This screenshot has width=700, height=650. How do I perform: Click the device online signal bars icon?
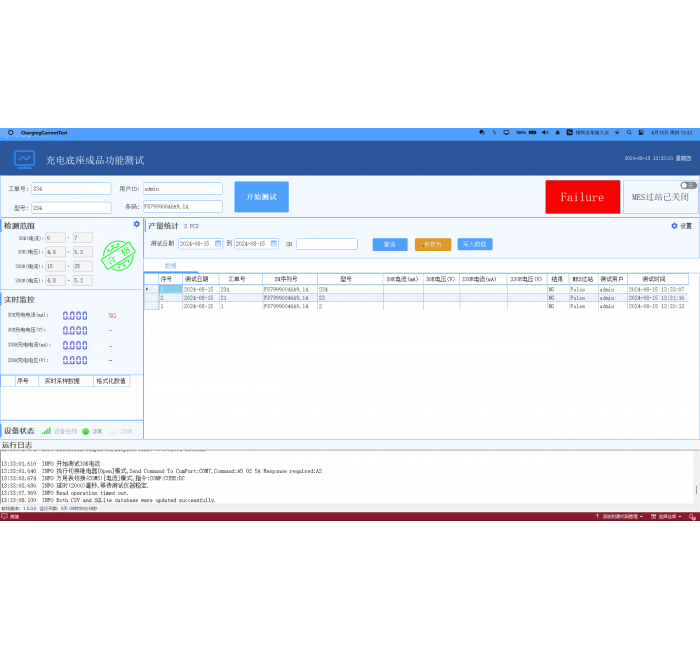[46, 431]
